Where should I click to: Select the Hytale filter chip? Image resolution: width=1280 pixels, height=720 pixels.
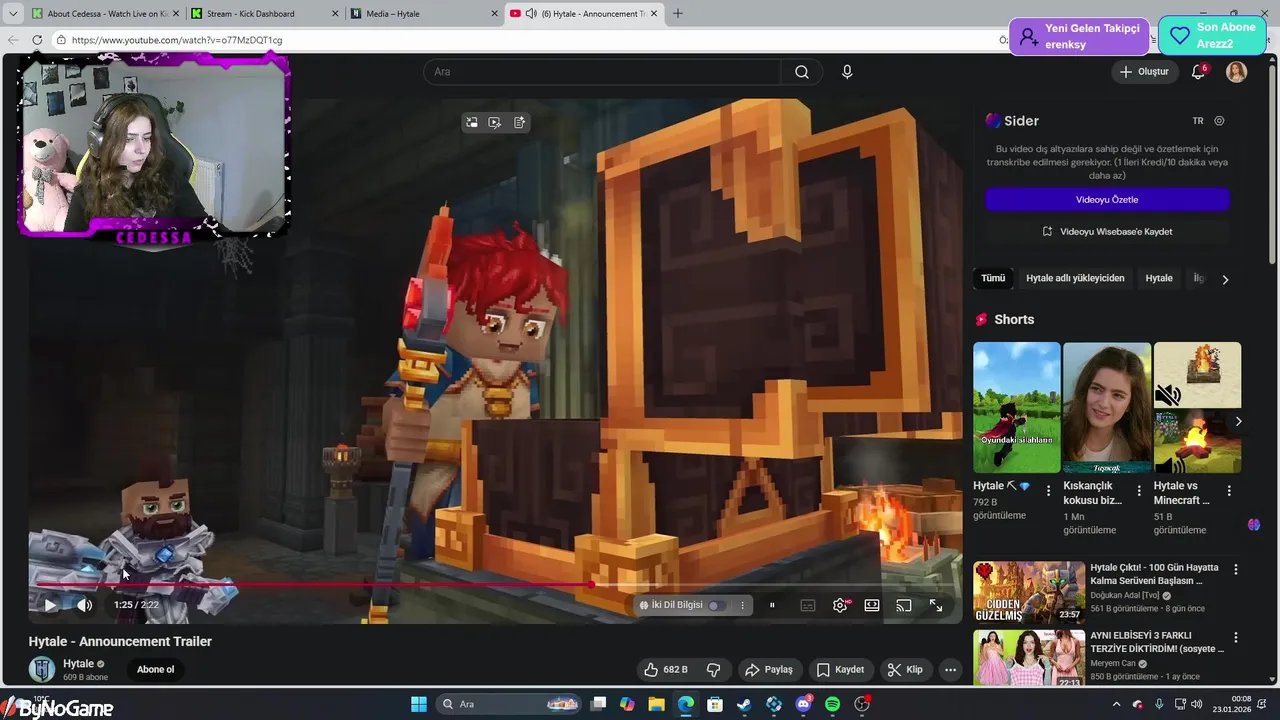pyautogui.click(x=1159, y=278)
